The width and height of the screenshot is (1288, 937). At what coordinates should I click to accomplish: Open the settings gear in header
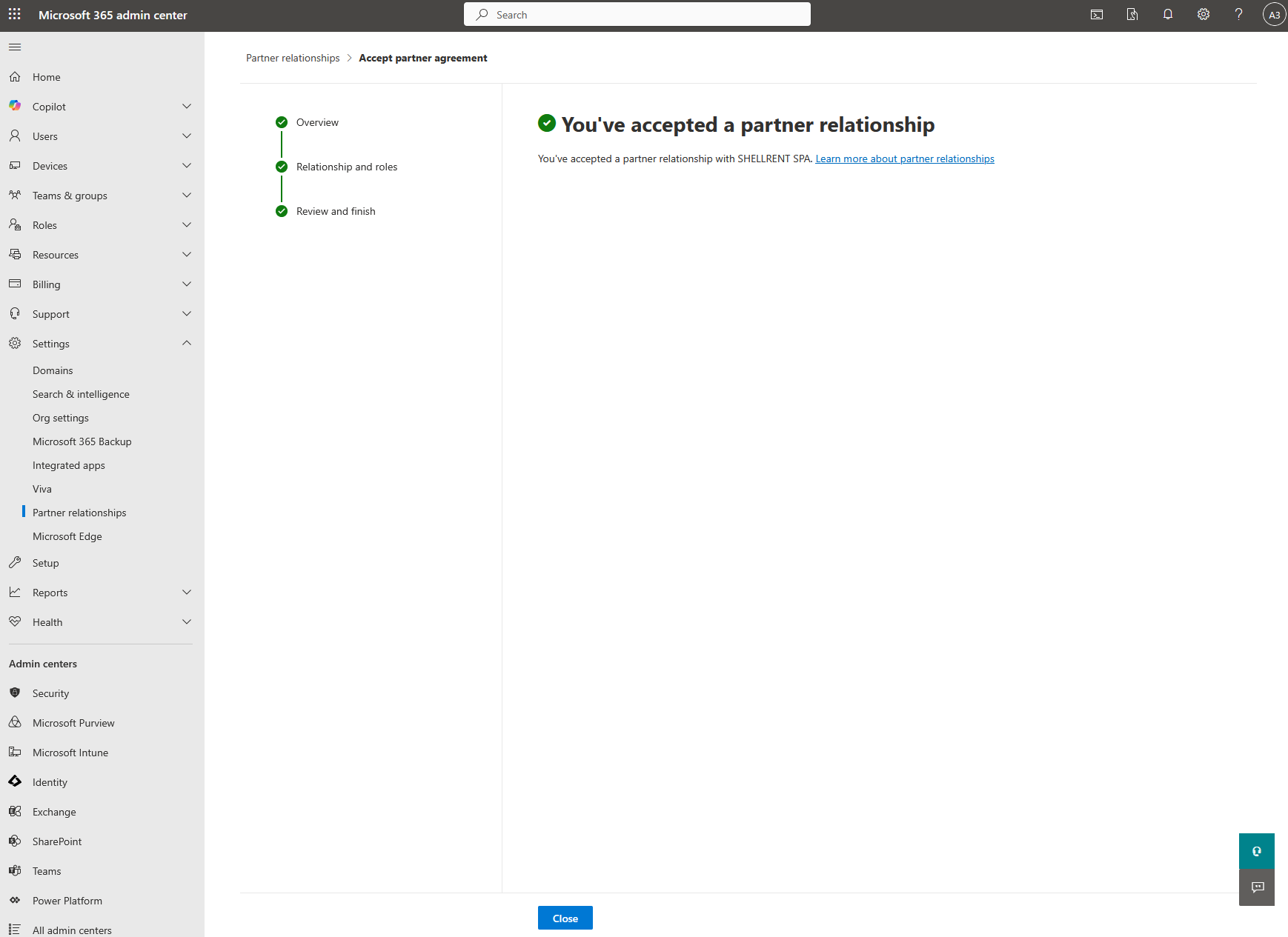pos(1204,15)
